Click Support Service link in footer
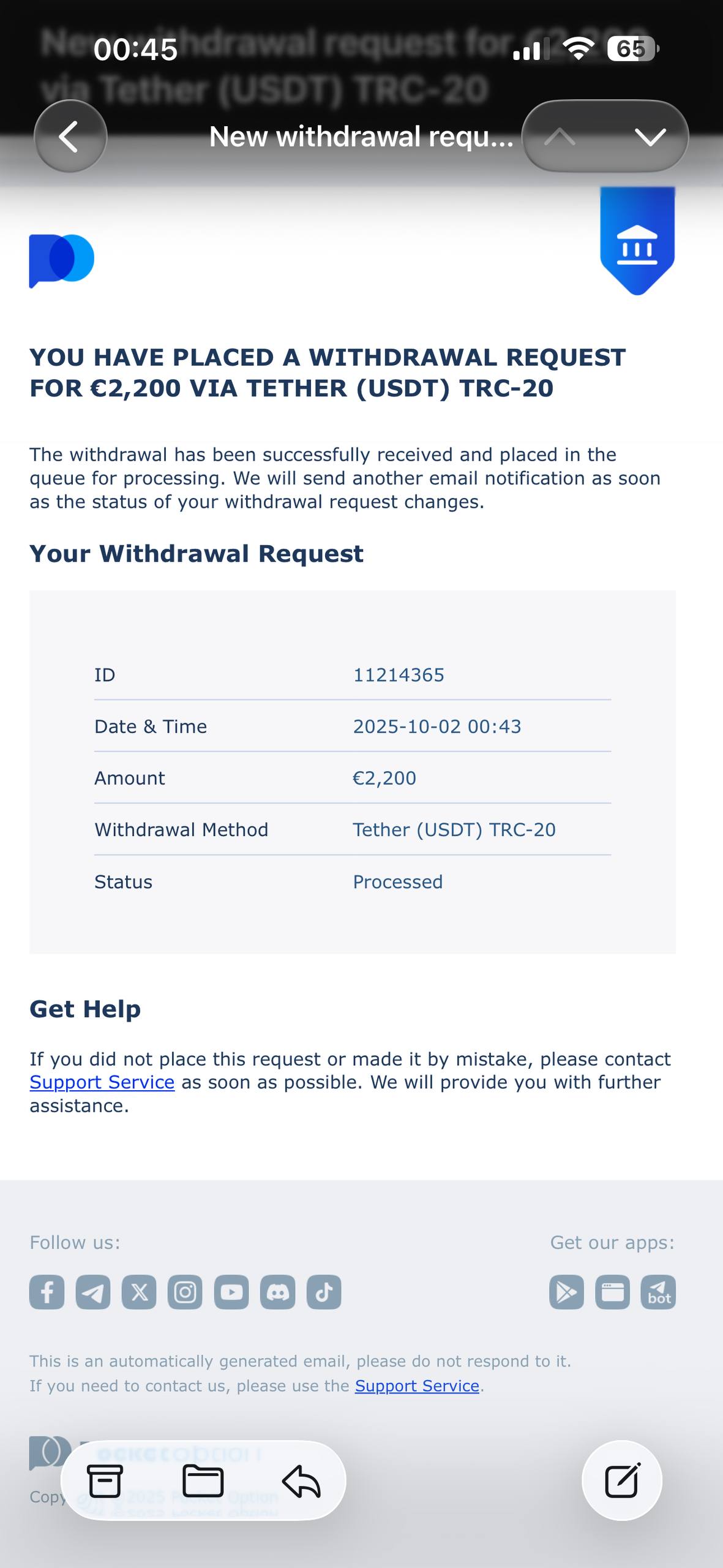 (x=417, y=1385)
